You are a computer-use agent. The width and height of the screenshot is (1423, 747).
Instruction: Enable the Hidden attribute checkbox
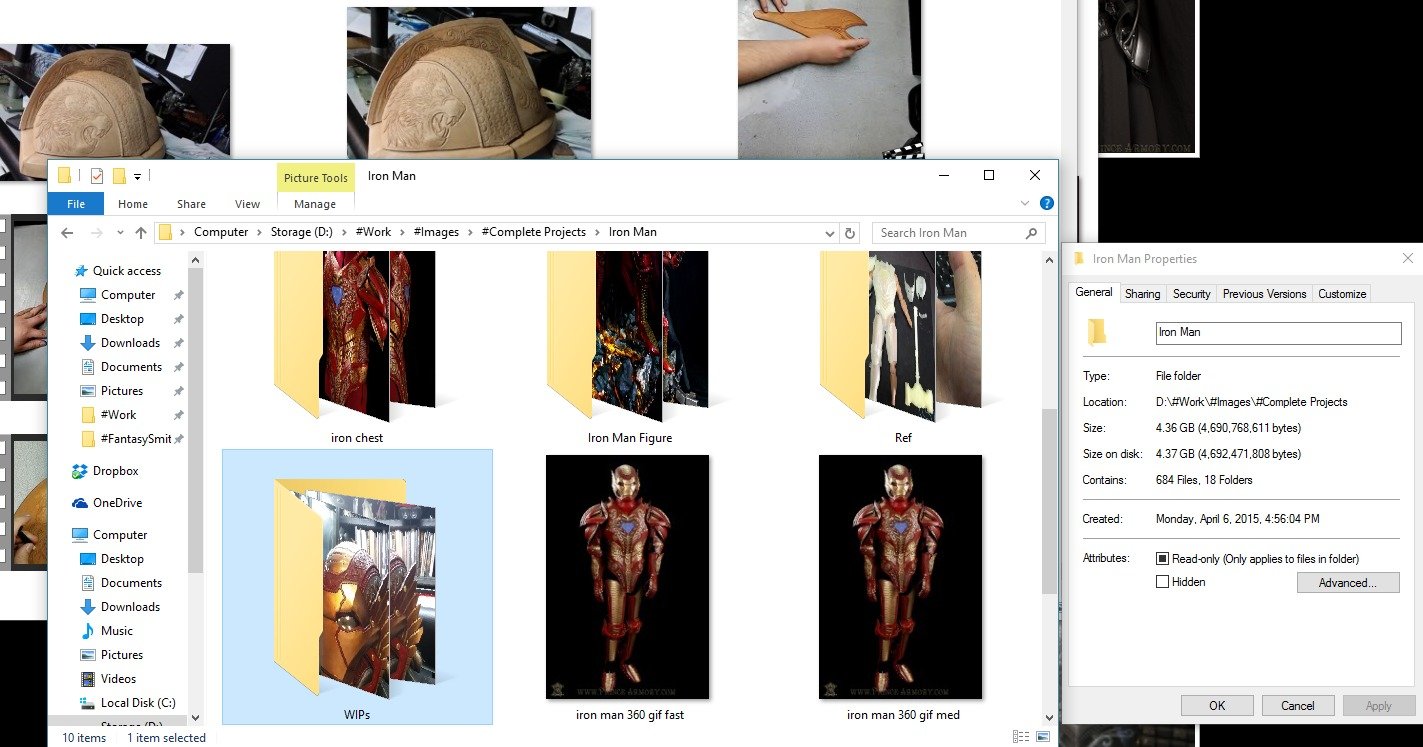coord(1162,582)
